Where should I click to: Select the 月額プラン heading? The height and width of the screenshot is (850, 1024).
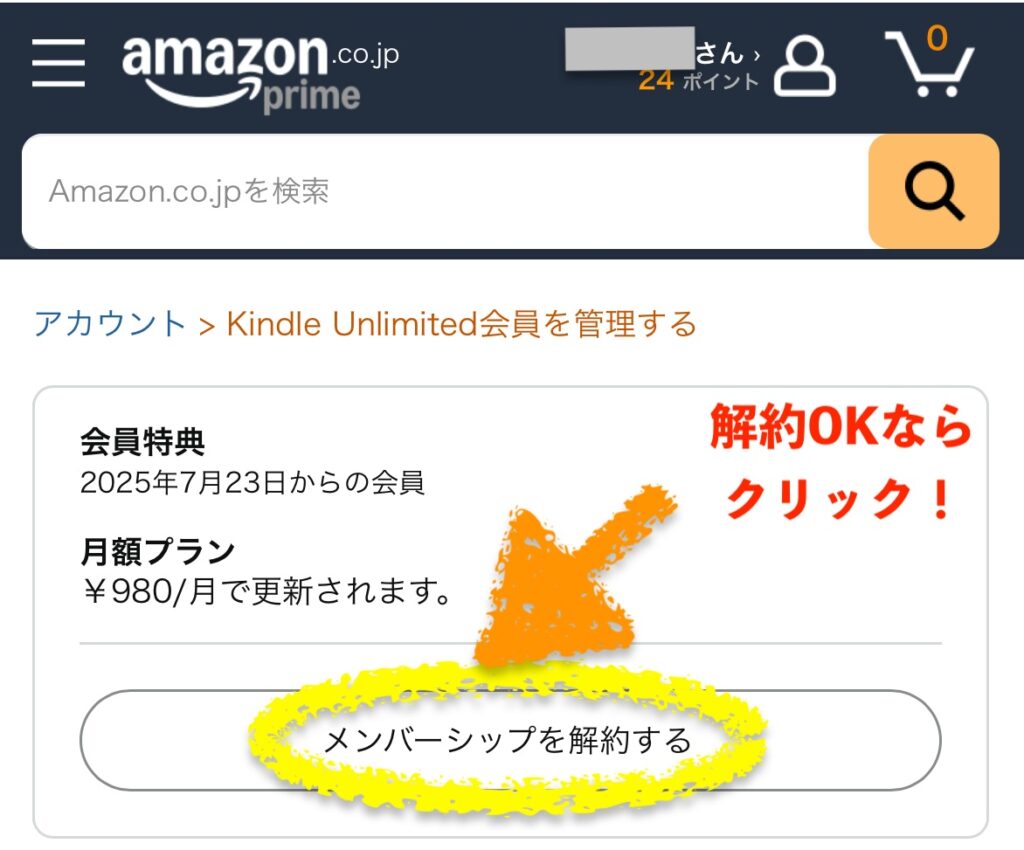click(157, 551)
